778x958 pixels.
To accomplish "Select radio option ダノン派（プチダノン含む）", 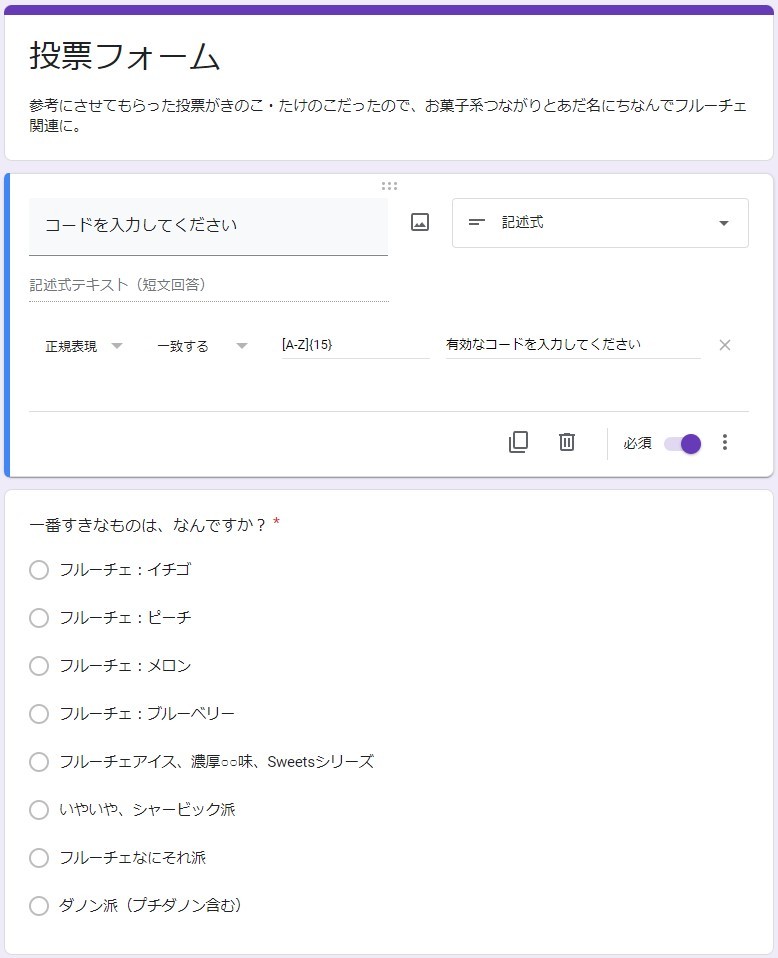I will point(39,905).
